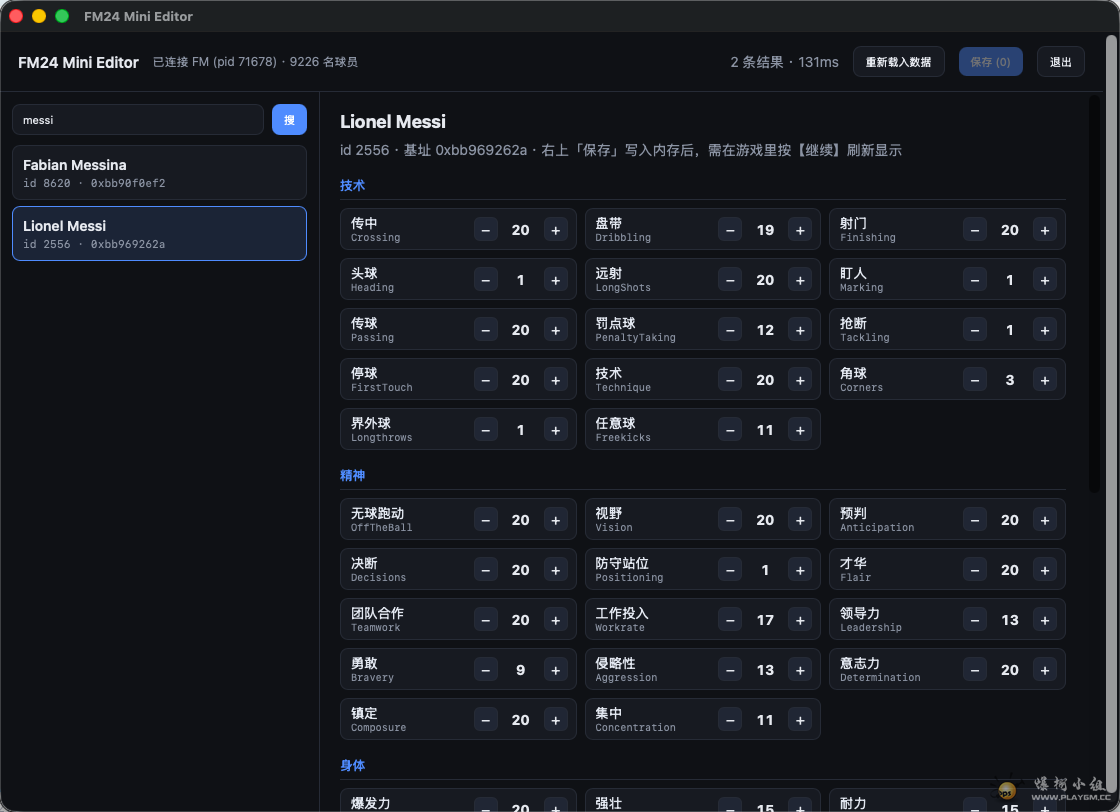Decrease the Corners (角球) value
The width and height of the screenshot is (1120, 812).
(975, 380)
